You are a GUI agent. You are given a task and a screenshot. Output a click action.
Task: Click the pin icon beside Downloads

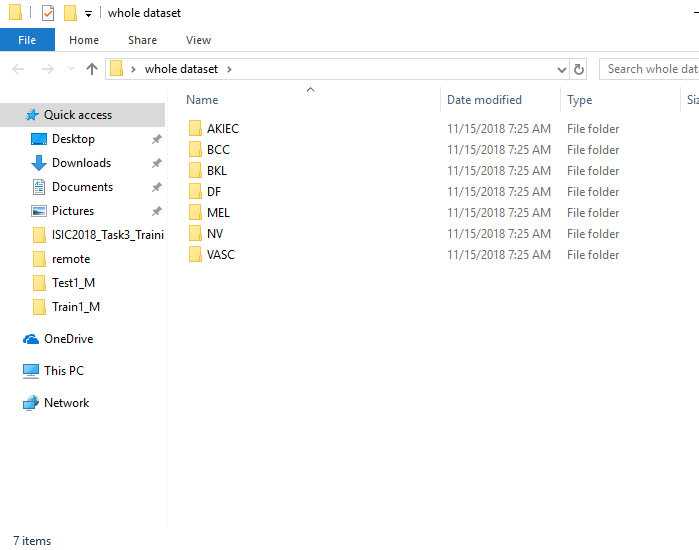156,163
